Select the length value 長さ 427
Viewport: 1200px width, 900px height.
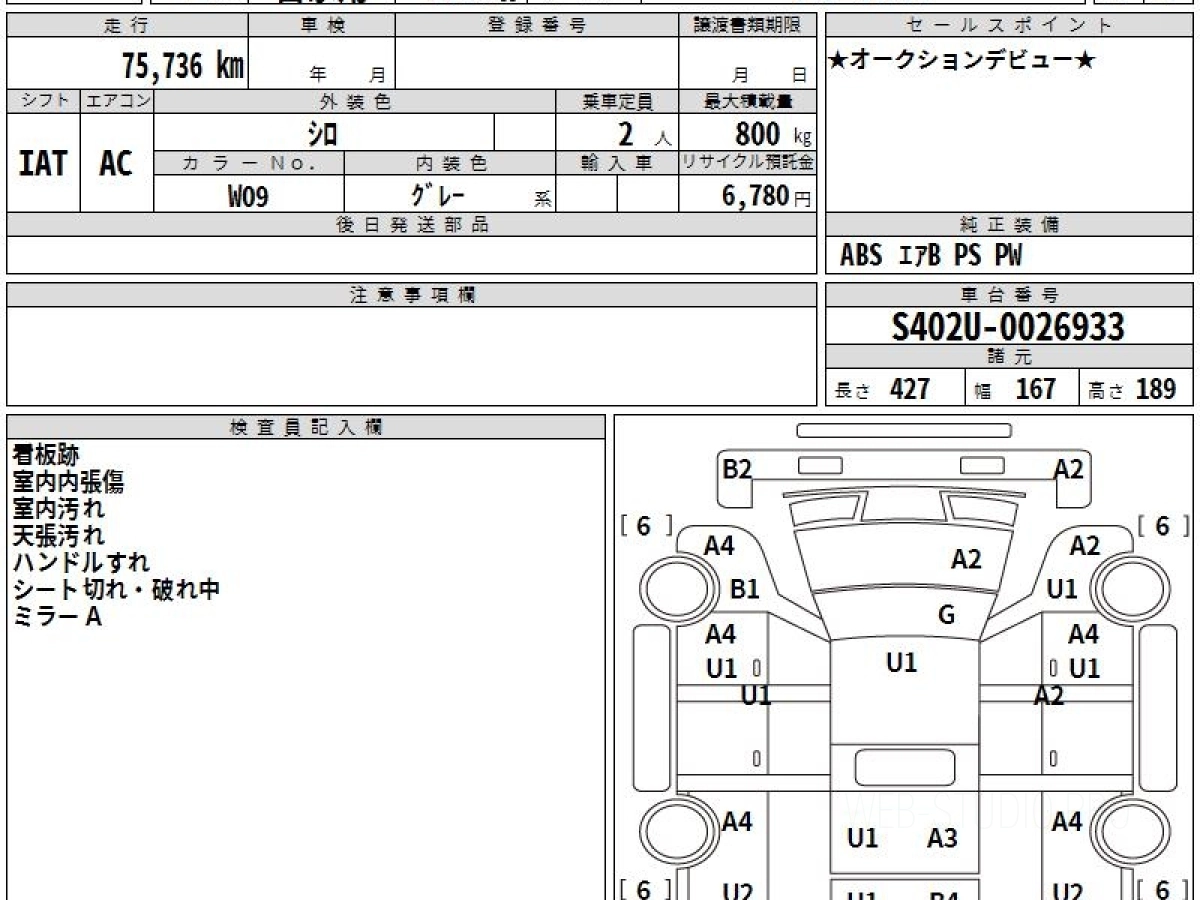click(882, 389)
